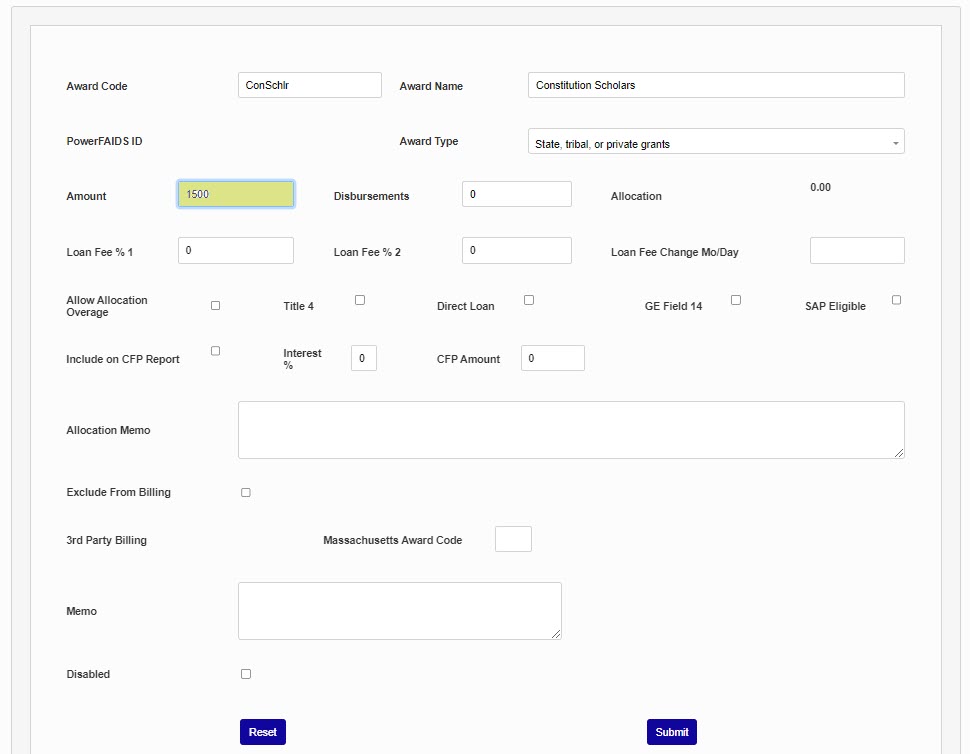This screenshot has width=970, height=754.
Task: Enable the Allow Allocation Overage checkbox
Action: coord(215,305)
